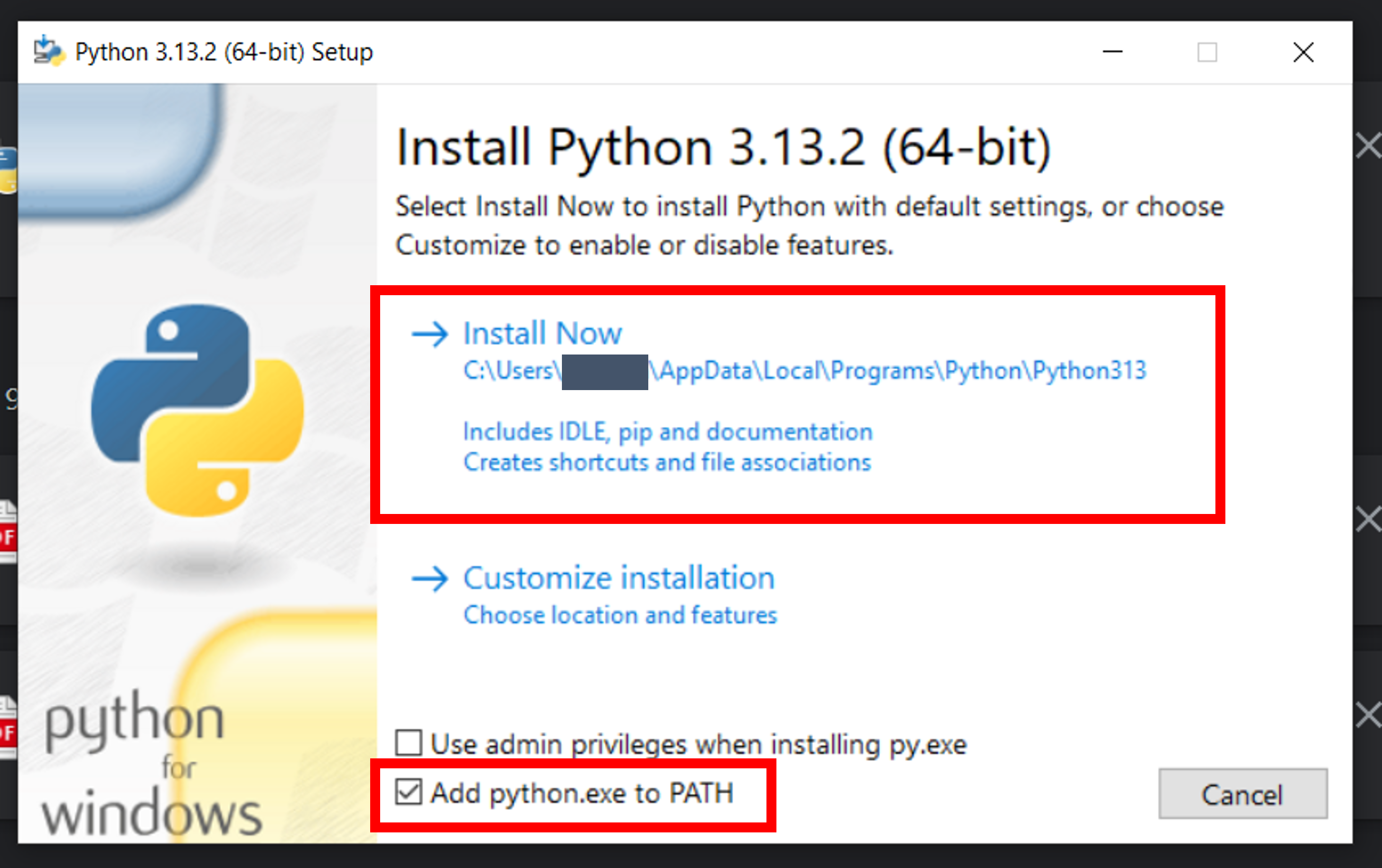The height and width of the screenshot is (868, 1382).
Task: Click the default installation path link
Action: tap(803, 370)
